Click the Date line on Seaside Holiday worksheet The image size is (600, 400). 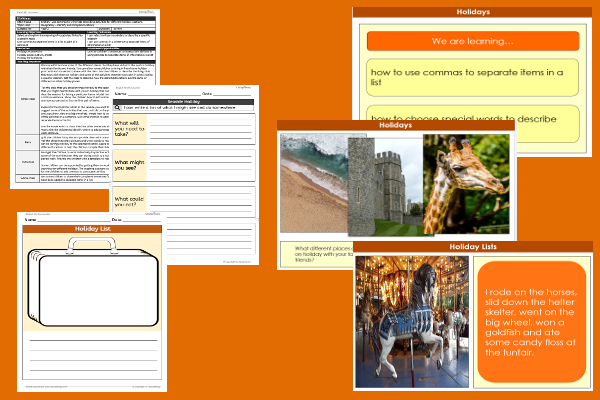point(232,94)
